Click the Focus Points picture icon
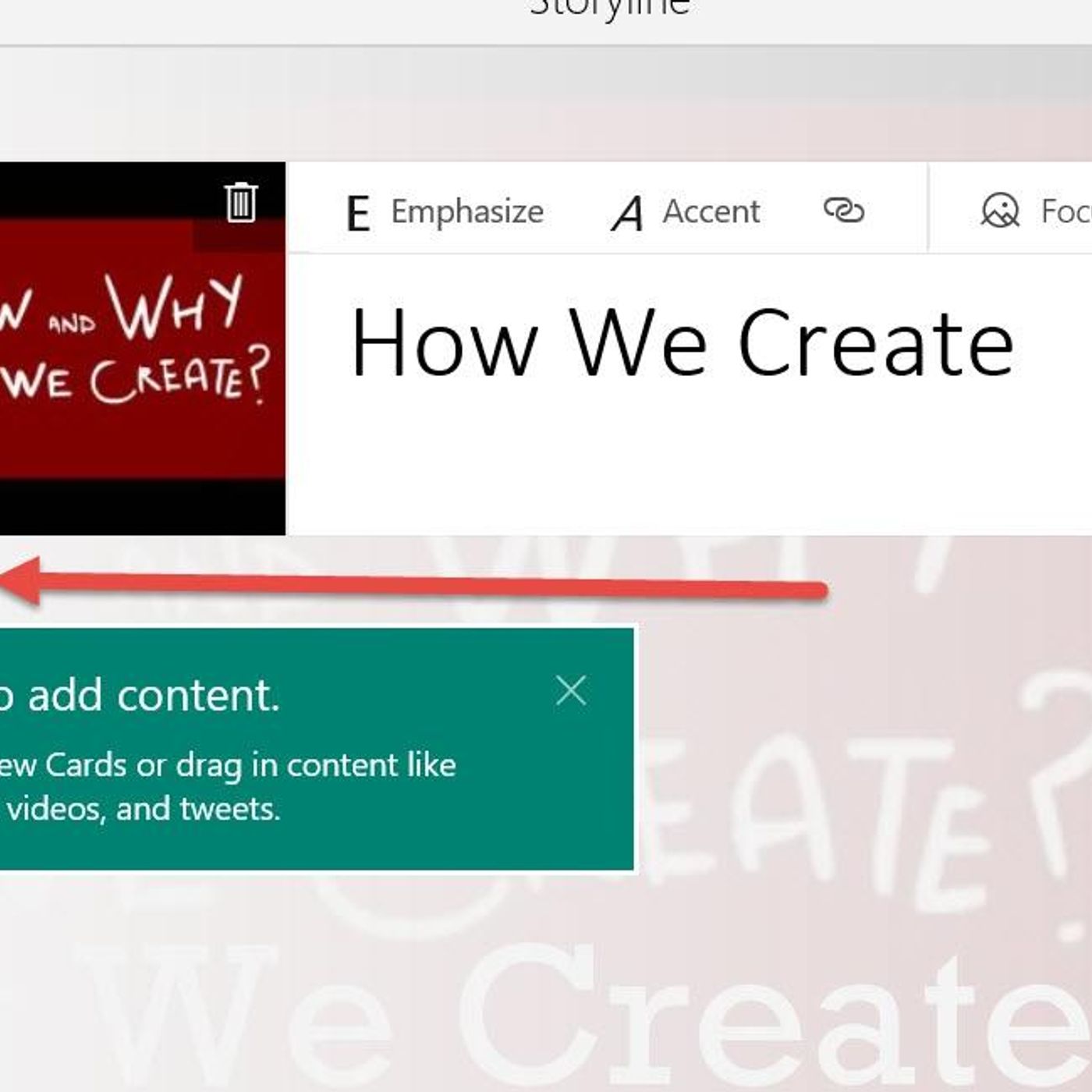1092x1092 pixels. [999, 211]
